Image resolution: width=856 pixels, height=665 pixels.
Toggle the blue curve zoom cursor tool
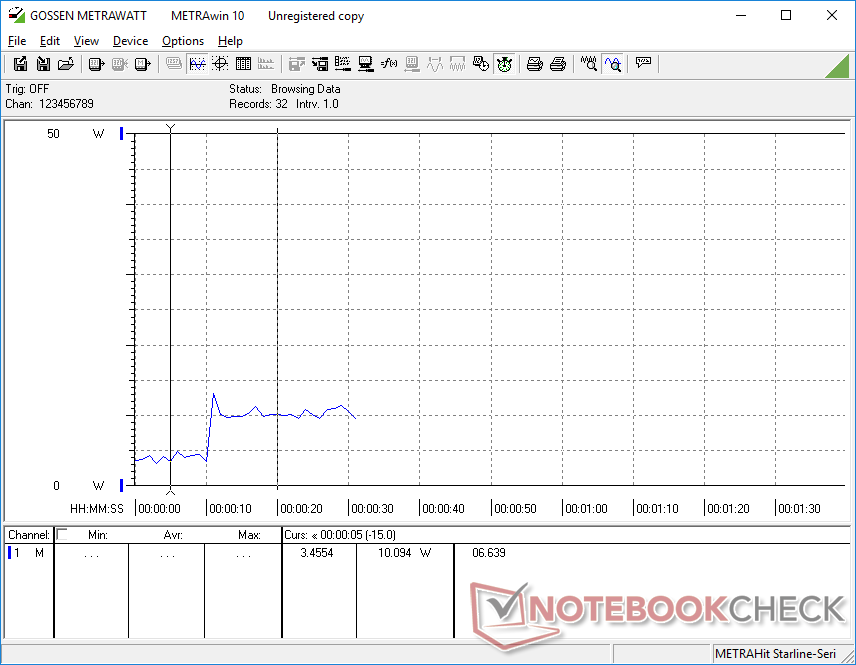click(x=613, y=64)
